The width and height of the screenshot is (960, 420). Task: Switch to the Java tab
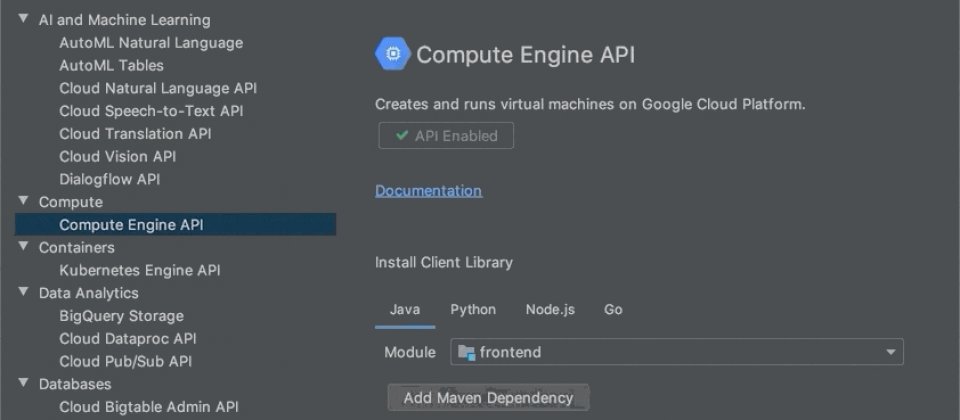tap(405, 310)
